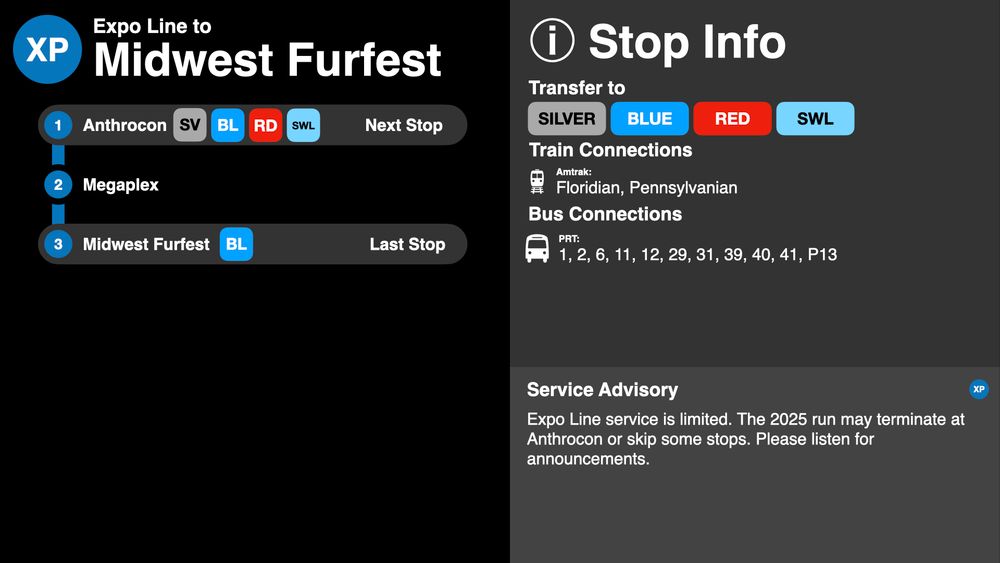Select the SV badge next to Anthrocon
The height and width of the screenshot is (563, 1000).
coord(190,125)
